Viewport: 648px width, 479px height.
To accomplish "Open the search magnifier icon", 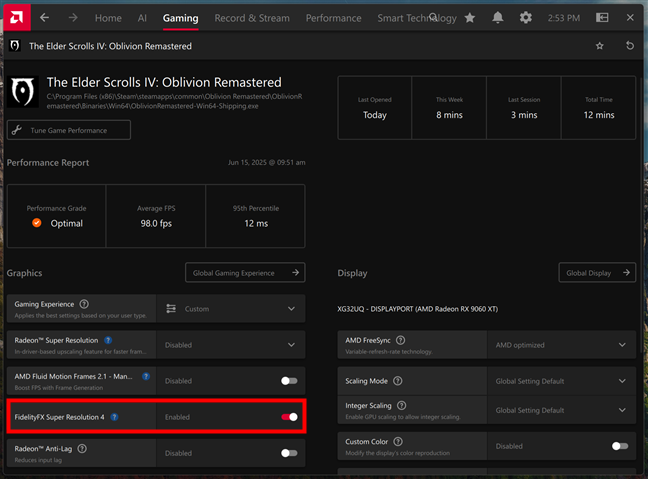I will click(x=433, y=17).
